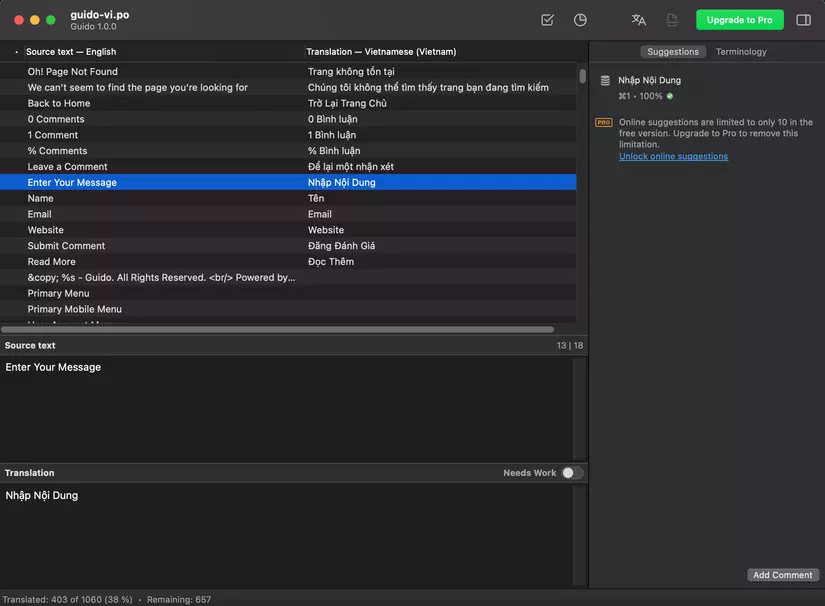
Task: Click the Add Comment button
Action: (782, 575)
